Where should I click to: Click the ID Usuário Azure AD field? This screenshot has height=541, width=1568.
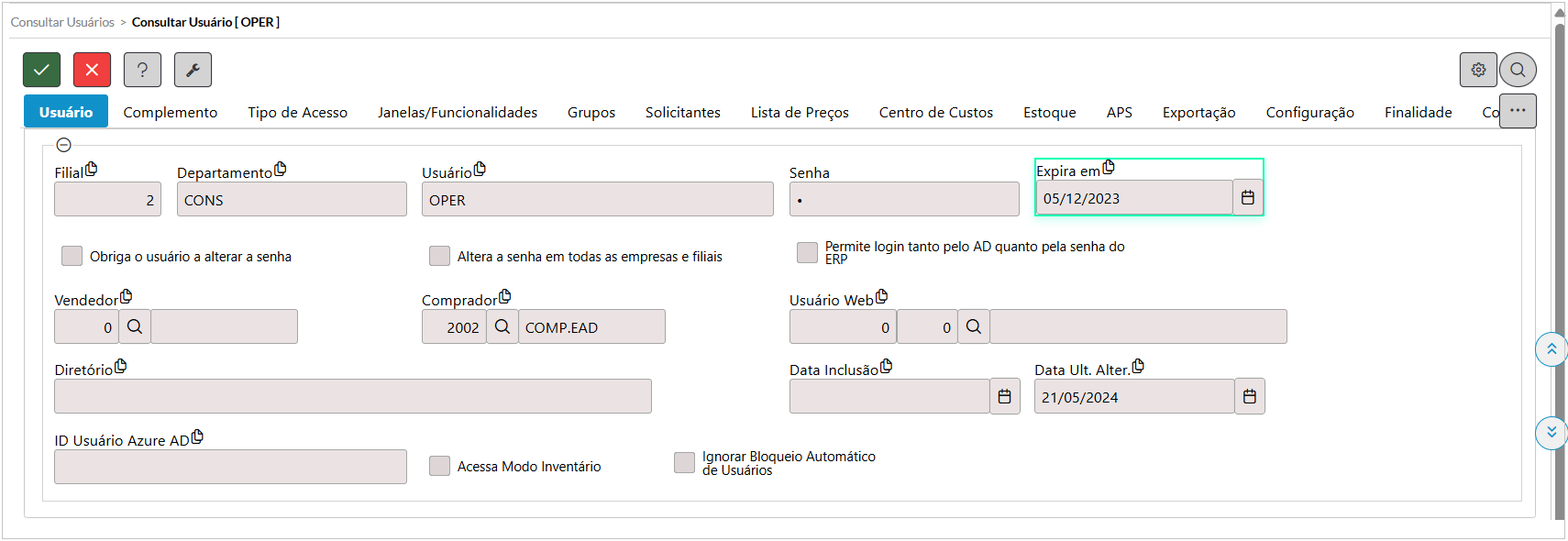click(230, 467)
